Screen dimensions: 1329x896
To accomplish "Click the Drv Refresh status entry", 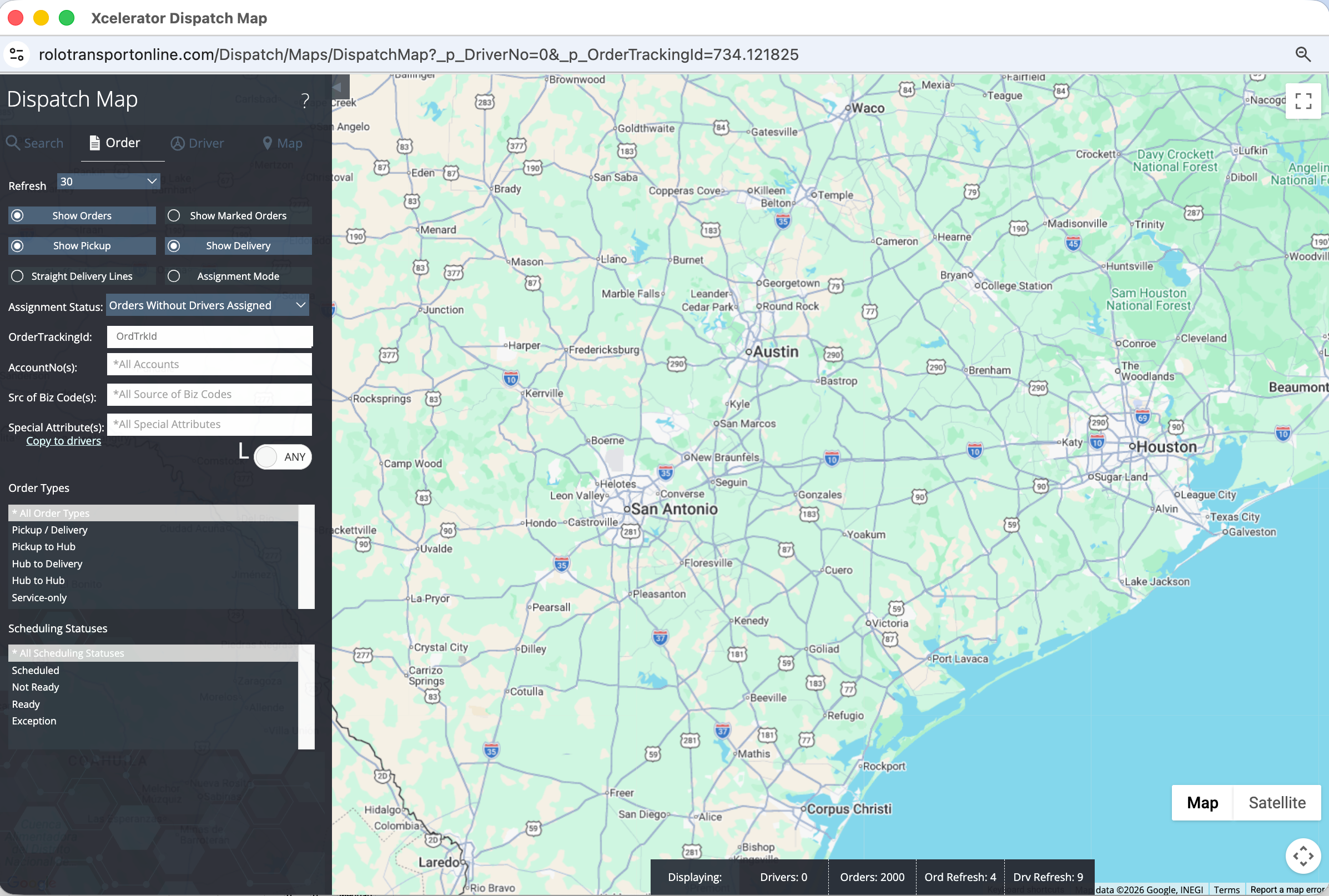I will tap(1048, 877).
